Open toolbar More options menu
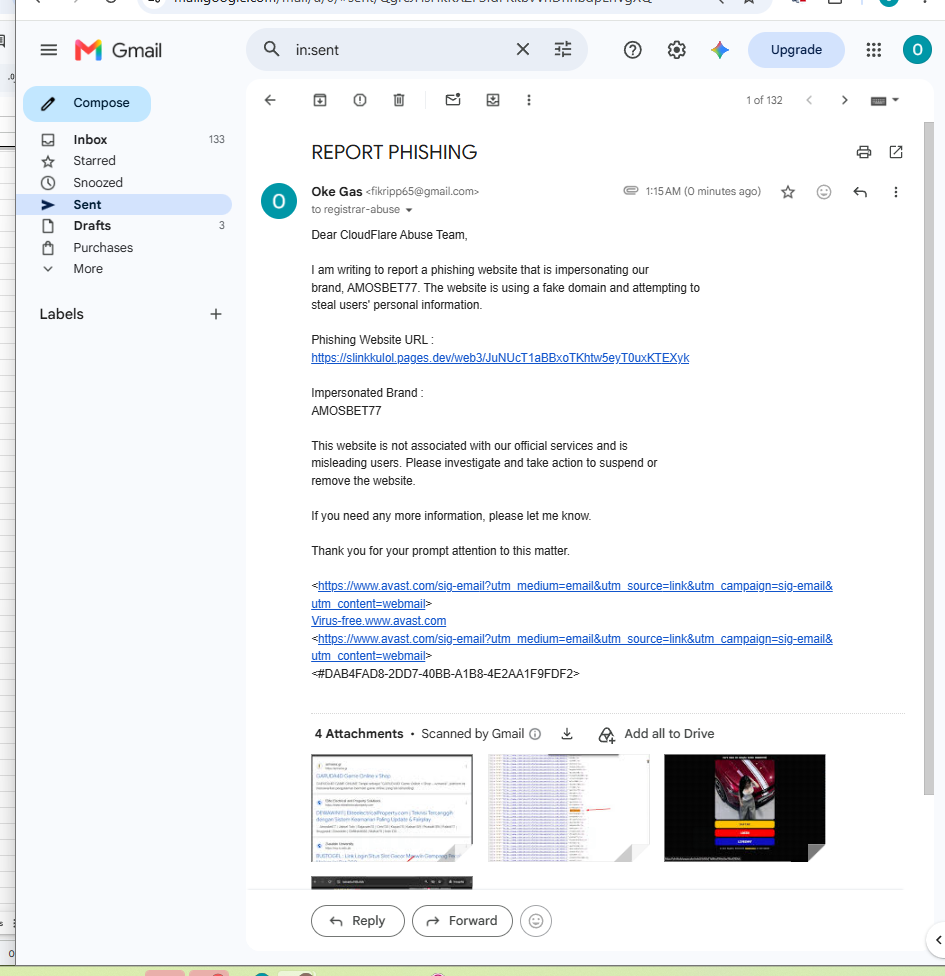This screenshot has height=976, width=945. pos(529,100)
